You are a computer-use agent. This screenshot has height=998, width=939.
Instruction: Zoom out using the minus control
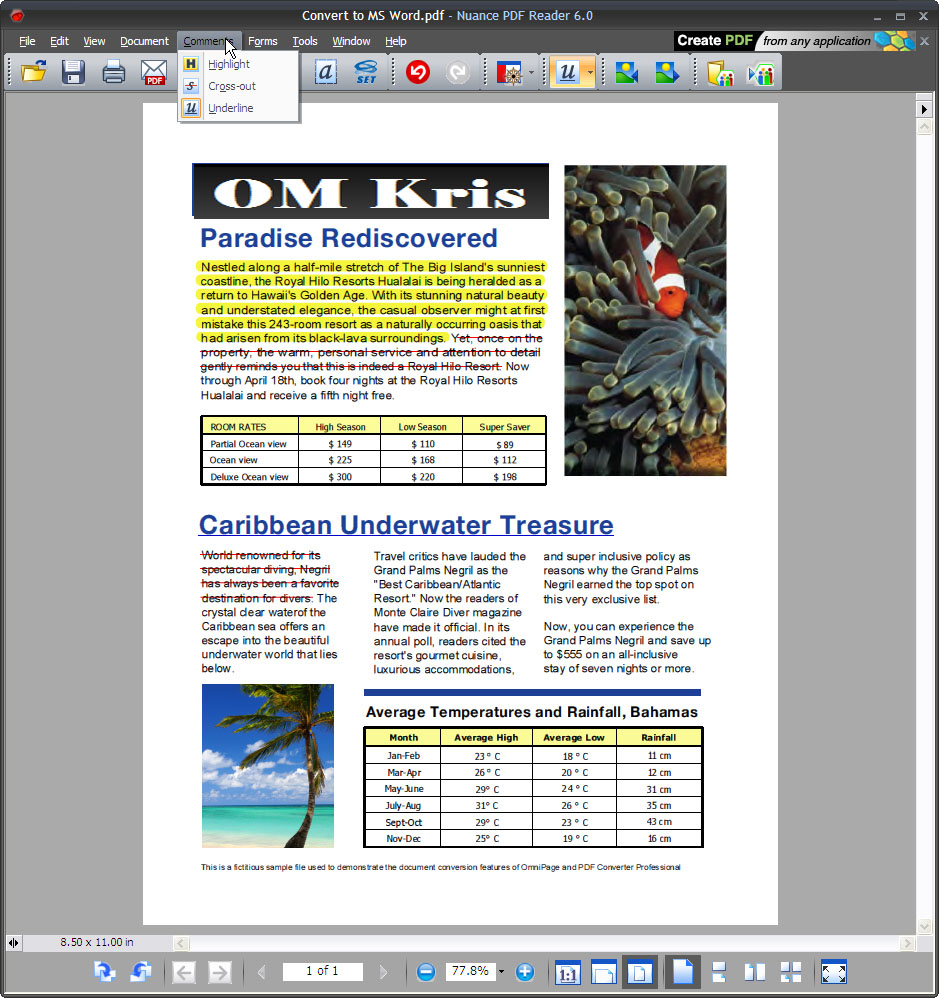[x=426, y=971]
